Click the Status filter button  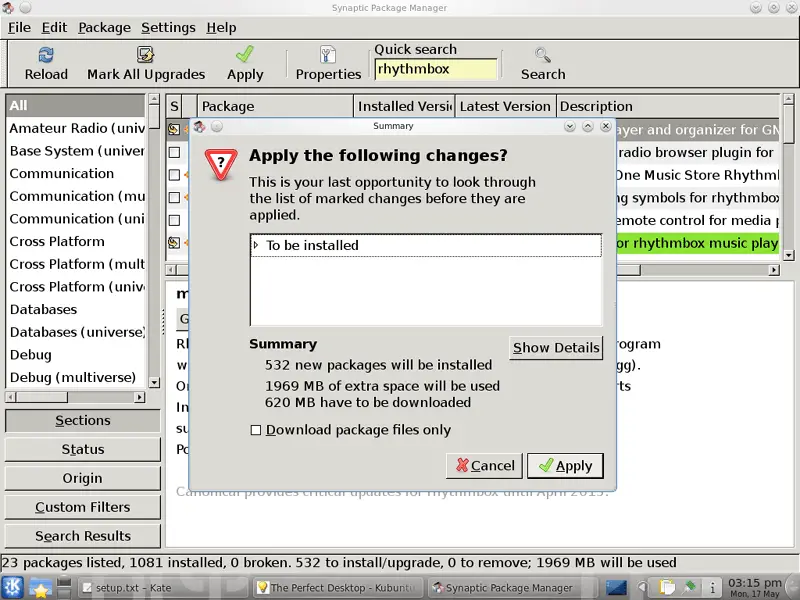click(83, 449)
